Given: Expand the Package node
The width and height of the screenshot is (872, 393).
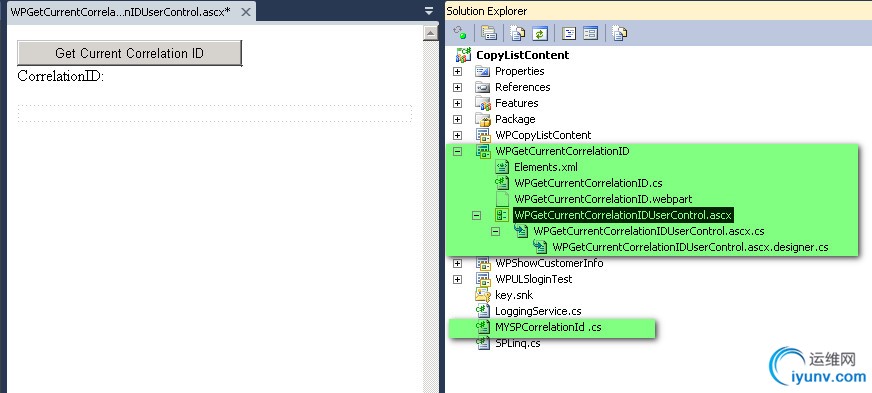Looking at the screenshot, I should (457, 120).
